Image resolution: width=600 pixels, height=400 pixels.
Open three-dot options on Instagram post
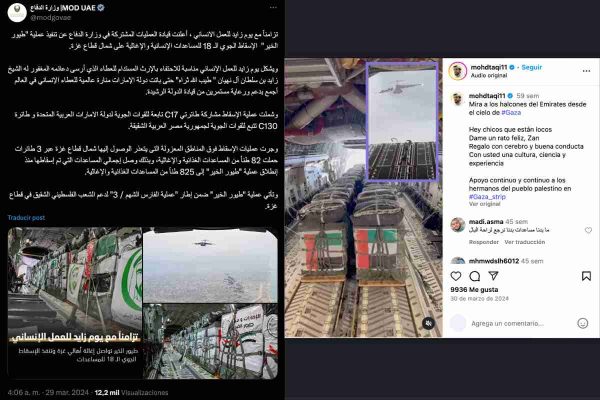click(x=586, y=71)
